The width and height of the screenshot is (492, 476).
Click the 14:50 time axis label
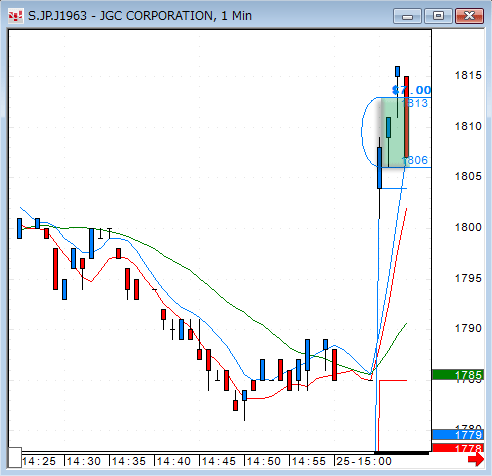click(x=264, y=461)
